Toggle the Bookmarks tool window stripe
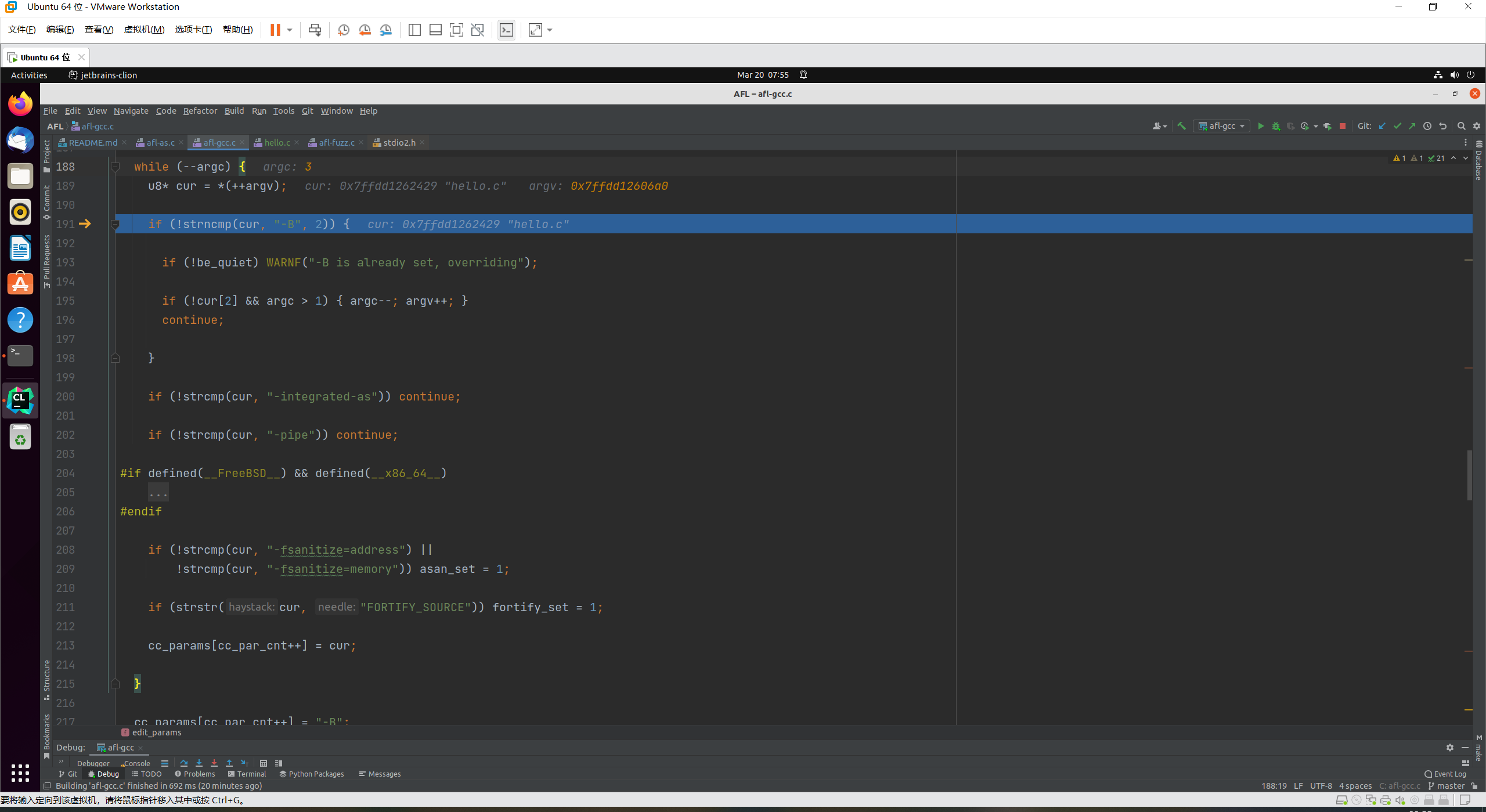 47,736
